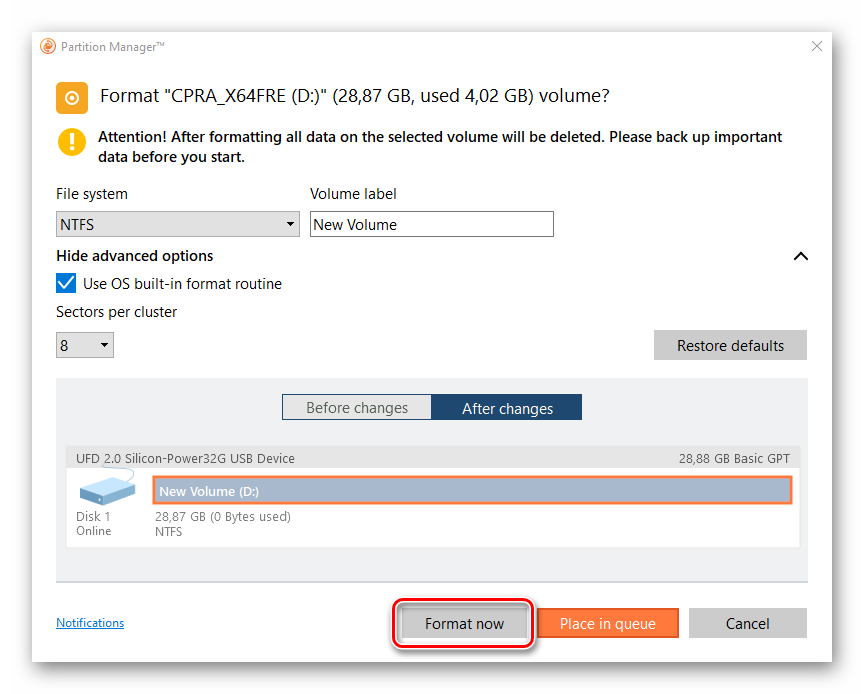The height and width of the screenshot is (694, 864).
Task: Open the Notifications link
Action: (90, 623)
